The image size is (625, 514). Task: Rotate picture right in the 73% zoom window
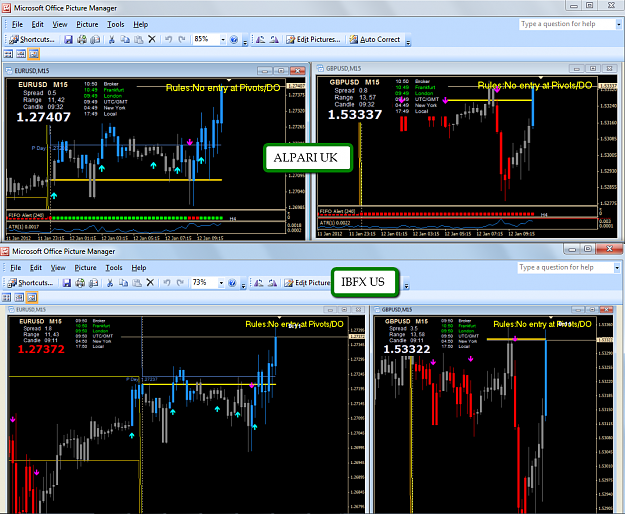[272, 283]
